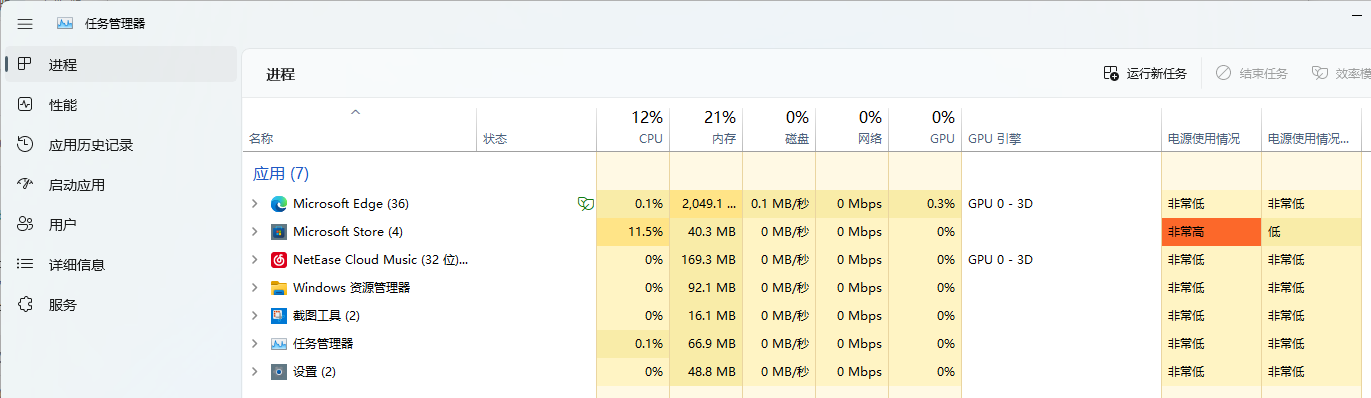
Task: Click the 截图工具 app icon
Action: click(x=279, y=316)
